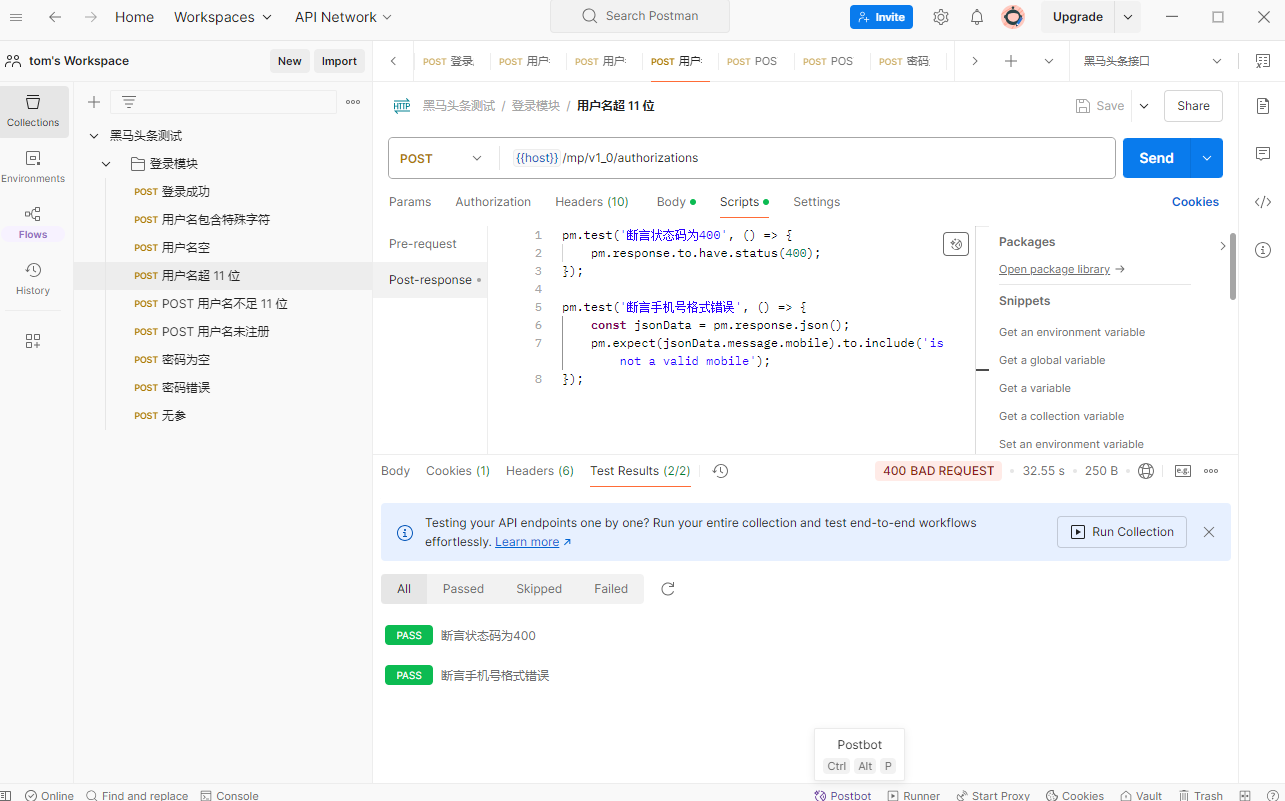The height and width of the screenshot is (801, 1285).
Task: Open Flows in the sidebar
Action: 33,222
